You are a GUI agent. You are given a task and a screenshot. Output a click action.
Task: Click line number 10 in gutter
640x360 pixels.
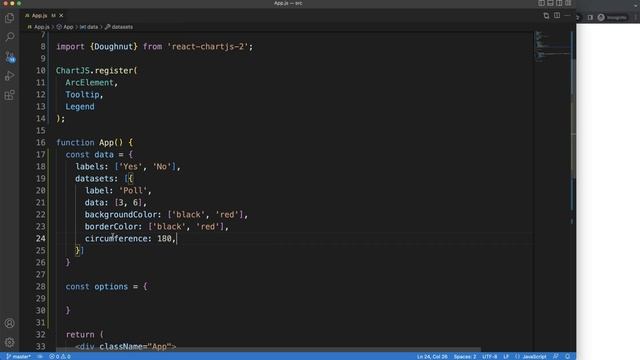click(40, 71)
